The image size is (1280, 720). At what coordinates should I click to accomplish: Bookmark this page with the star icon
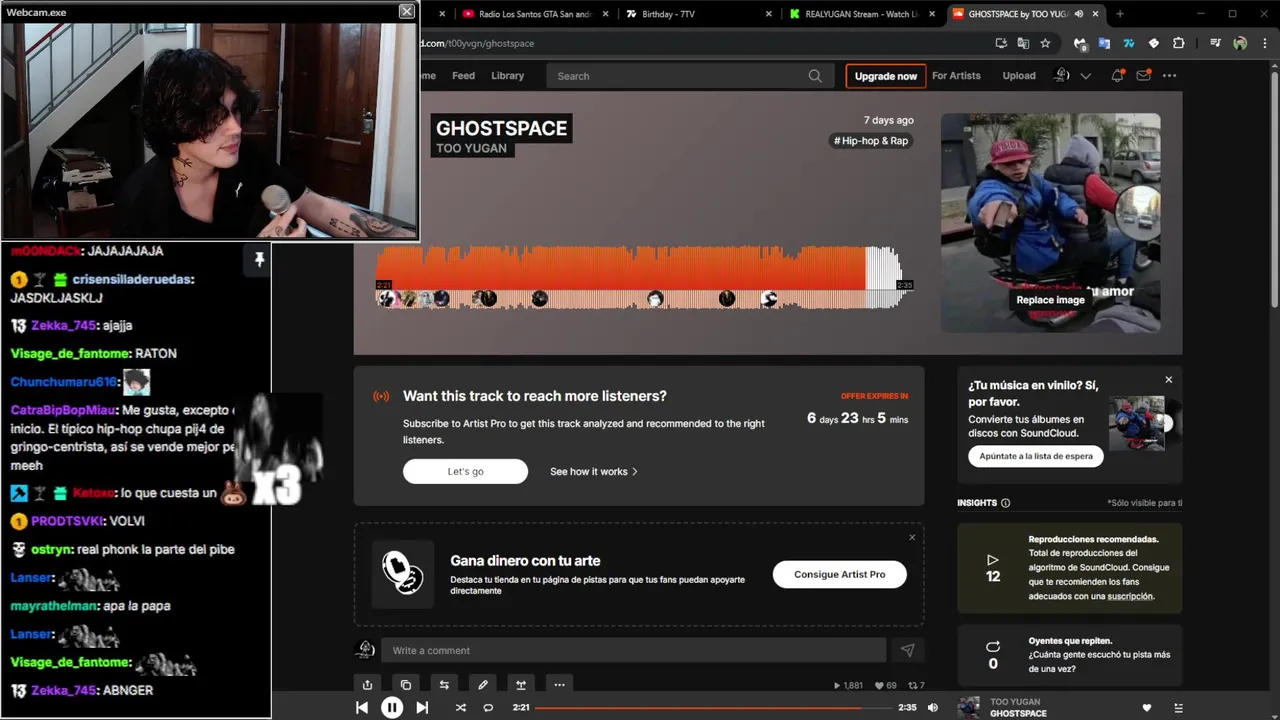[x=1045, y=43]
